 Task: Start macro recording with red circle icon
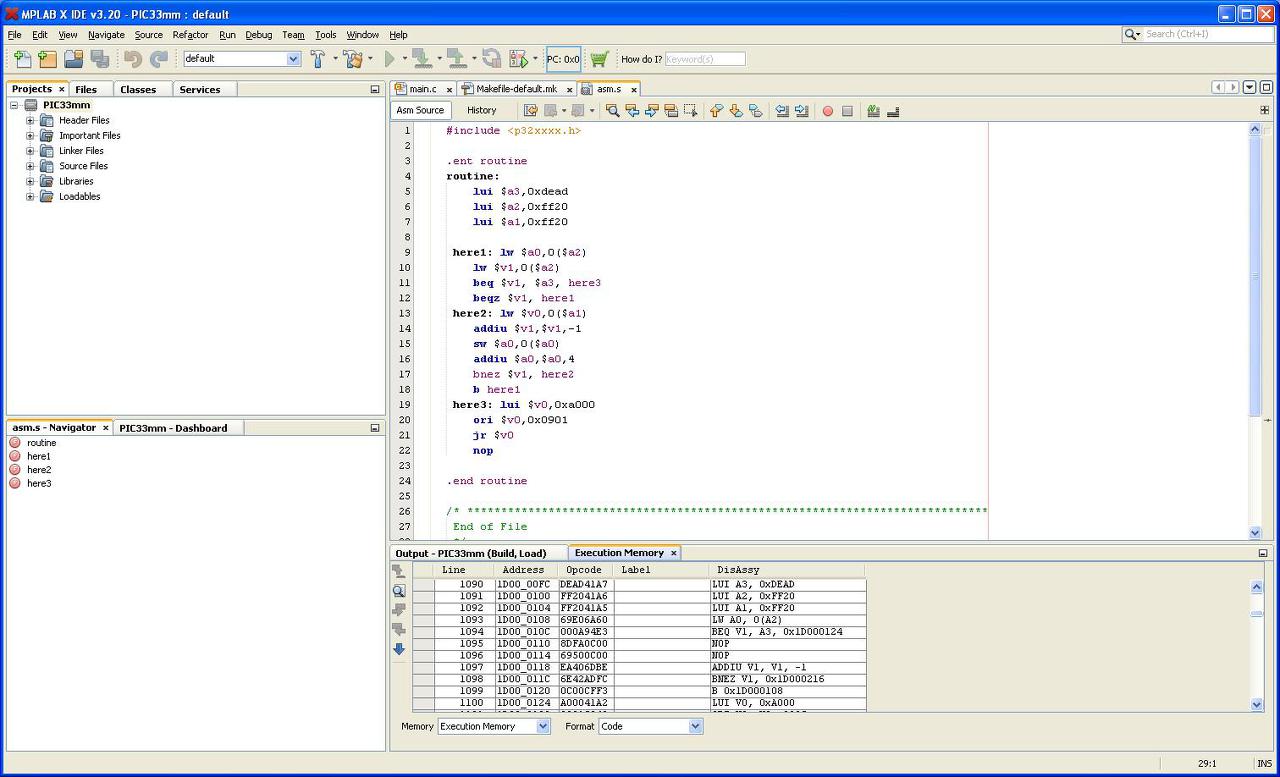[x=827, y=111]
